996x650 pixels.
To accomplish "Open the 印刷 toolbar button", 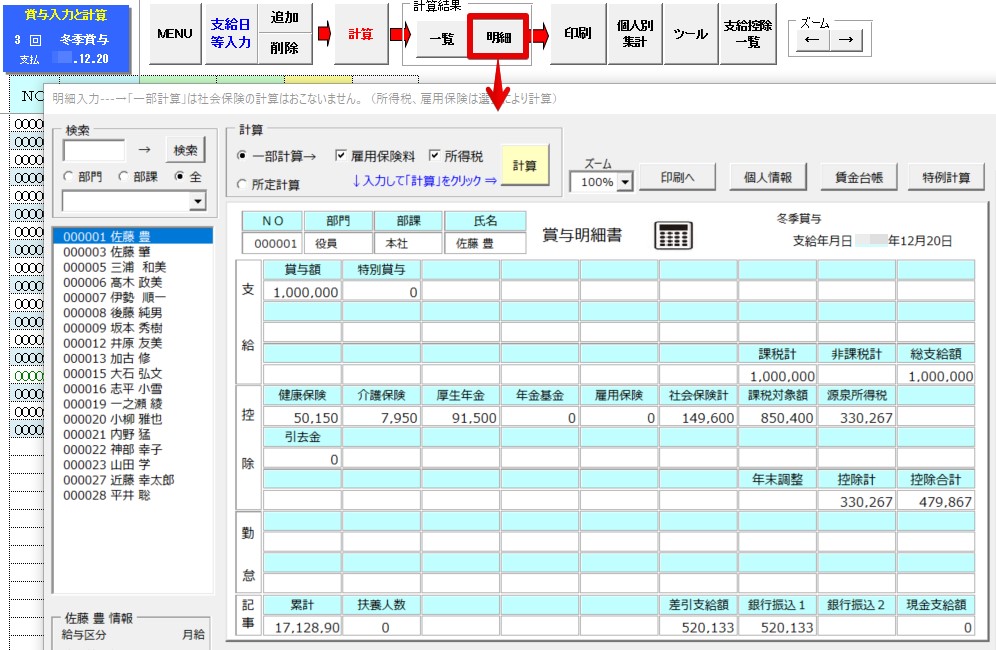I will (x=577, y=34).
